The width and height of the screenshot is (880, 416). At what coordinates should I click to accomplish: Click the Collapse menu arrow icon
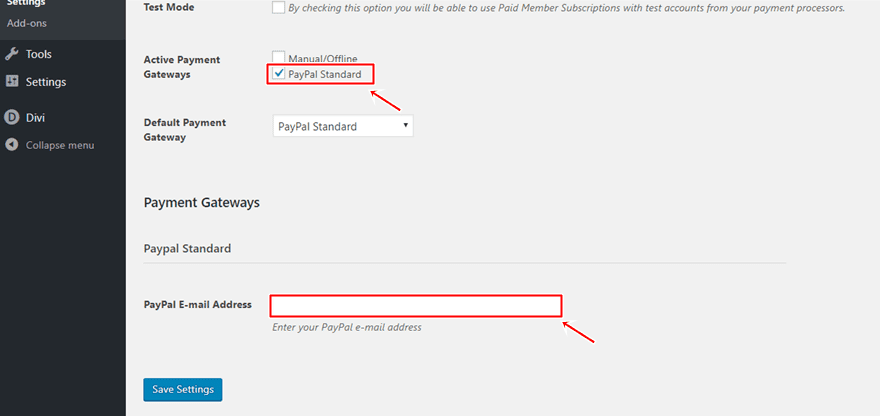(11, 145)
